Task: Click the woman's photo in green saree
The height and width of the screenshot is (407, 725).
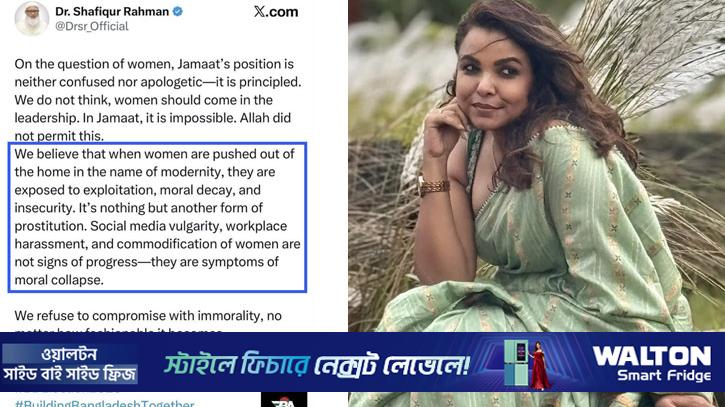Action: pyautogui.click(x=536, y=166)
